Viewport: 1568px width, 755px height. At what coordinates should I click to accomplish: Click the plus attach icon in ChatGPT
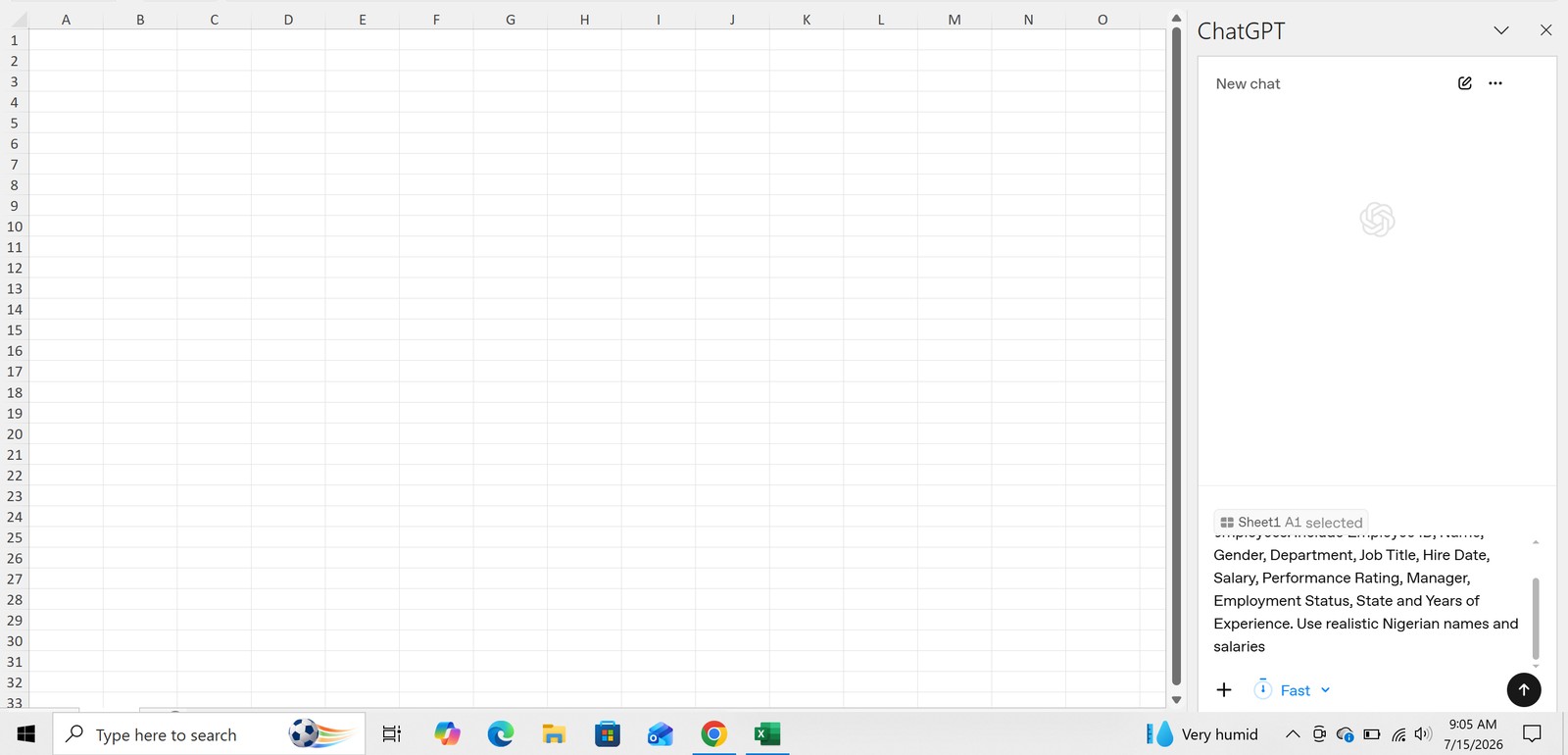[1224, 689]
